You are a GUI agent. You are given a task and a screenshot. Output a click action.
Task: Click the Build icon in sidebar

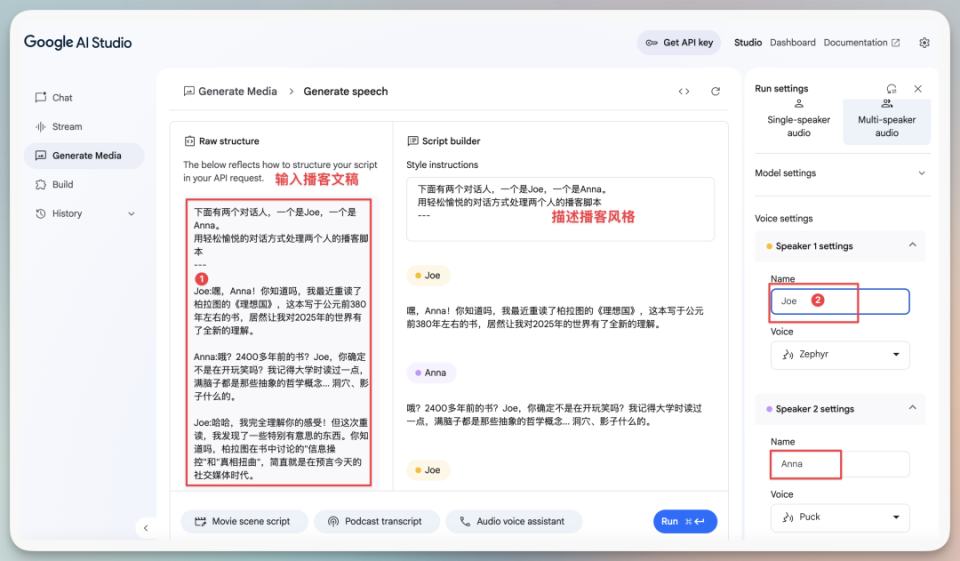tap(40, 184)
